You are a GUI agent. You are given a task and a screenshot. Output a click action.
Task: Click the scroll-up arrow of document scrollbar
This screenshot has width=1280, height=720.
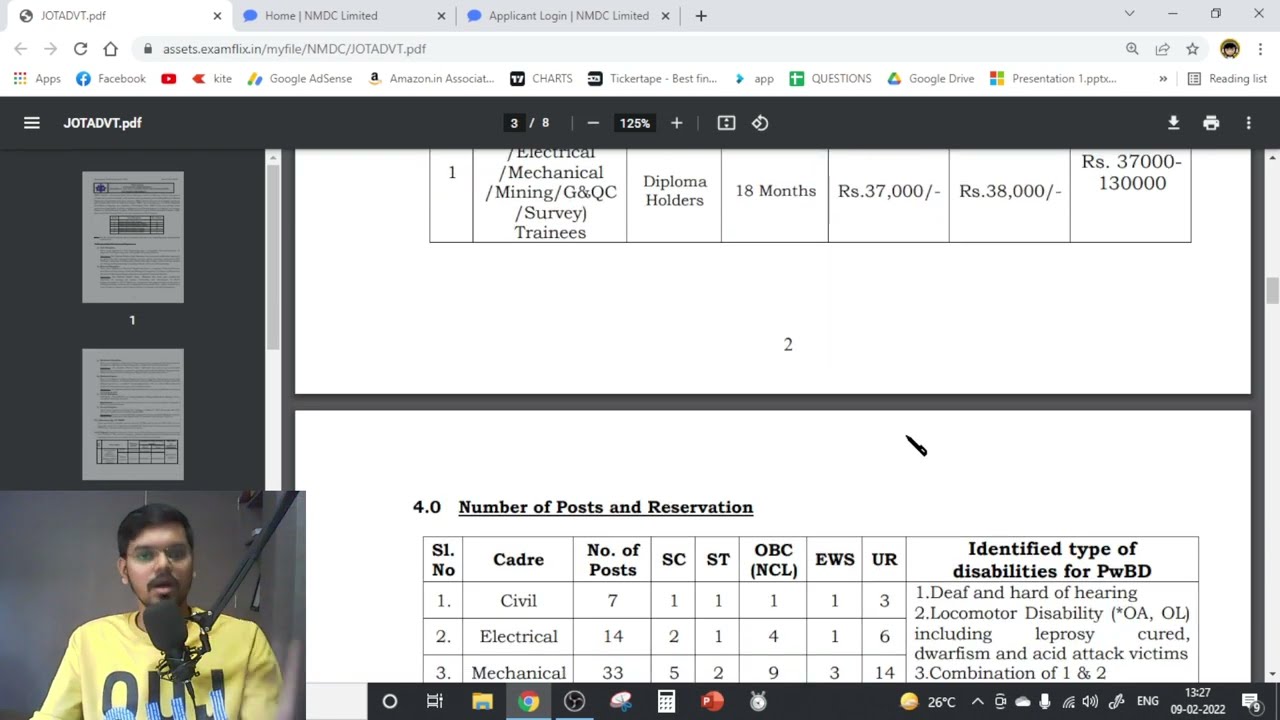1272,158
